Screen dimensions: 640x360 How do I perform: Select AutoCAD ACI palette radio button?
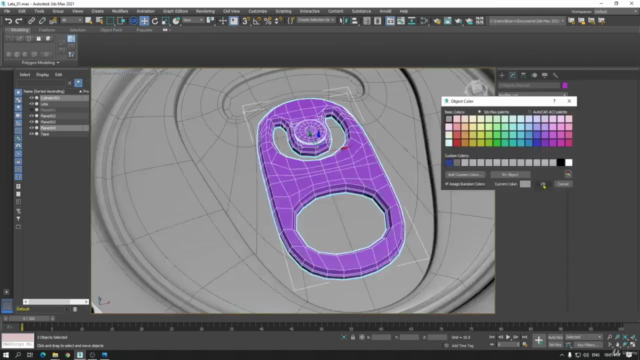(x=529, y=112)
